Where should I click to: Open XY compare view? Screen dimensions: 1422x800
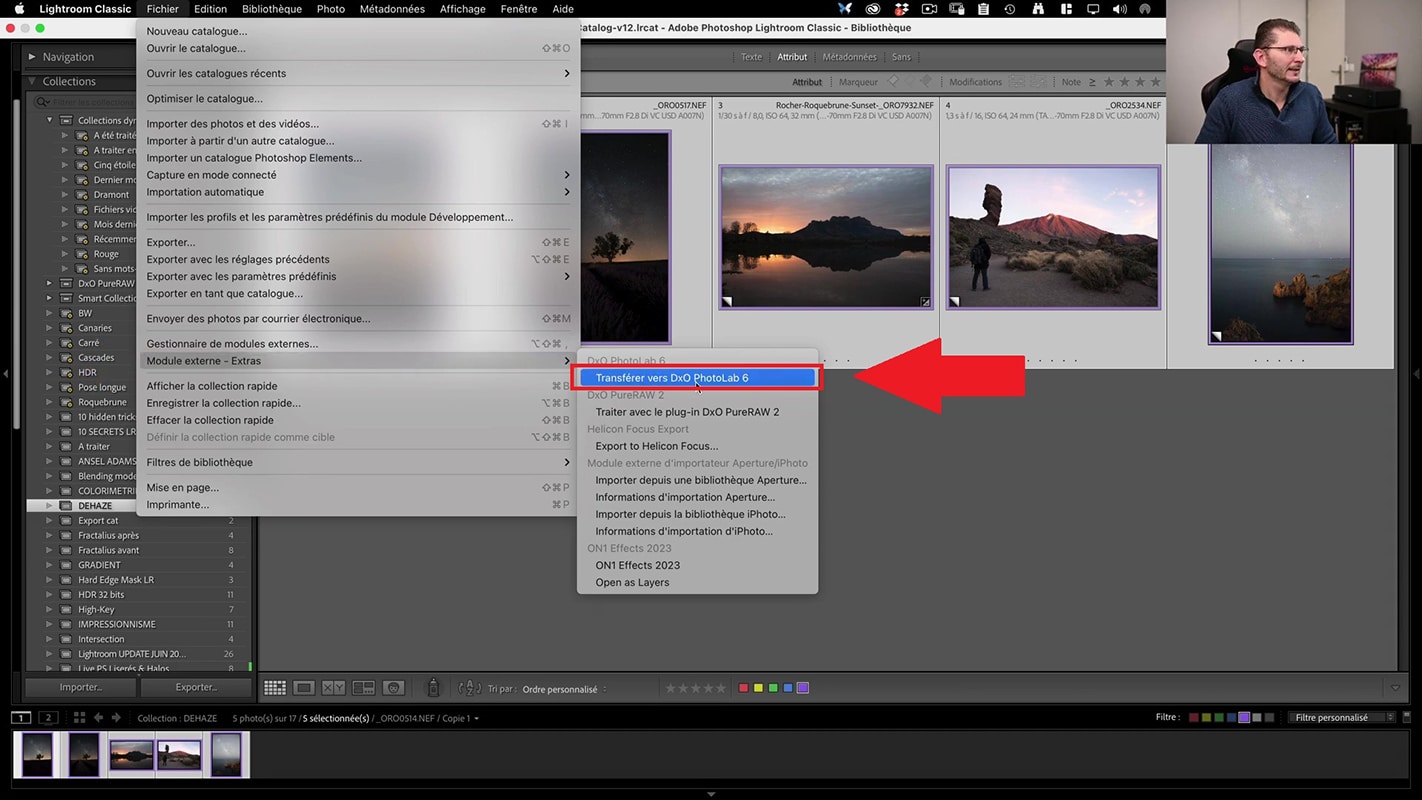(334, 688)
